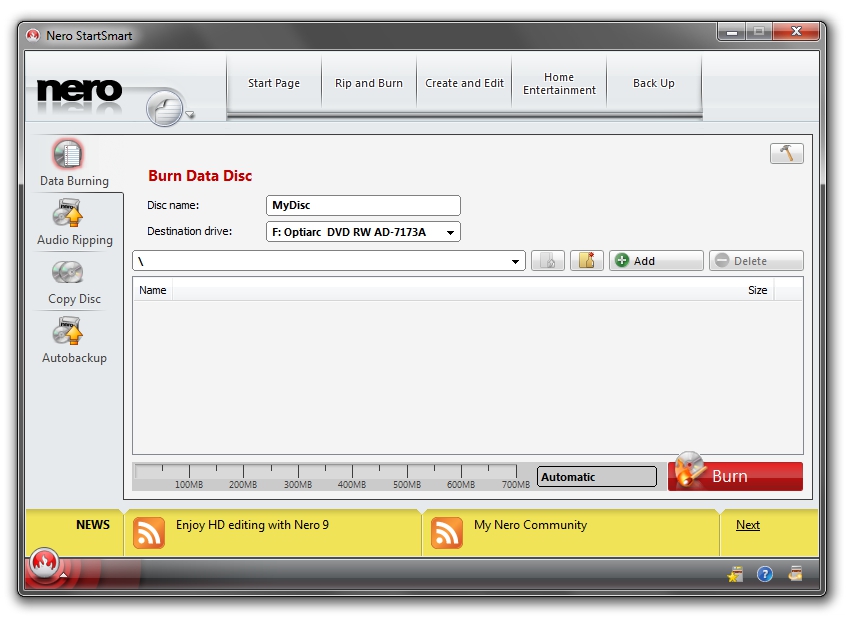Click the Burn Data Disc heading
846x622 pixels.
tap(200, 176)
